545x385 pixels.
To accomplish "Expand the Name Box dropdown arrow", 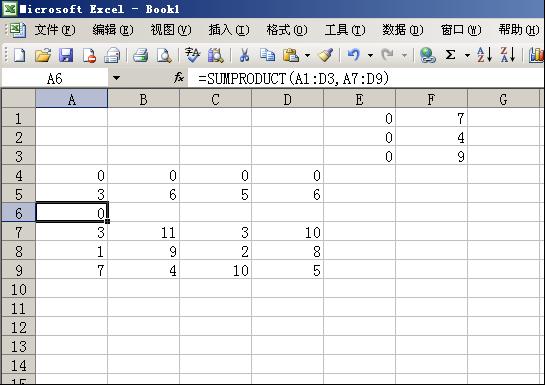I will pos(116,78).
